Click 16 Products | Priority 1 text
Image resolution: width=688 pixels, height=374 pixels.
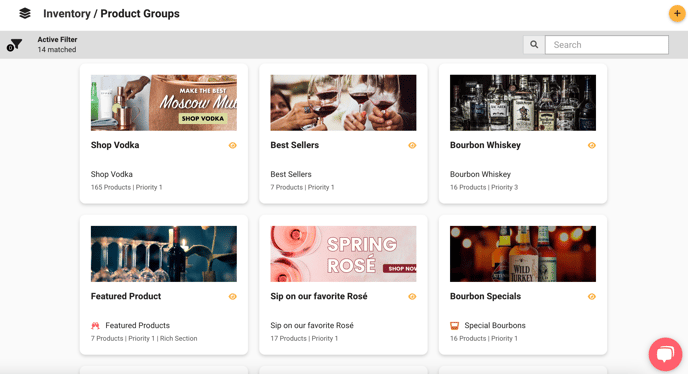[484, 338]
